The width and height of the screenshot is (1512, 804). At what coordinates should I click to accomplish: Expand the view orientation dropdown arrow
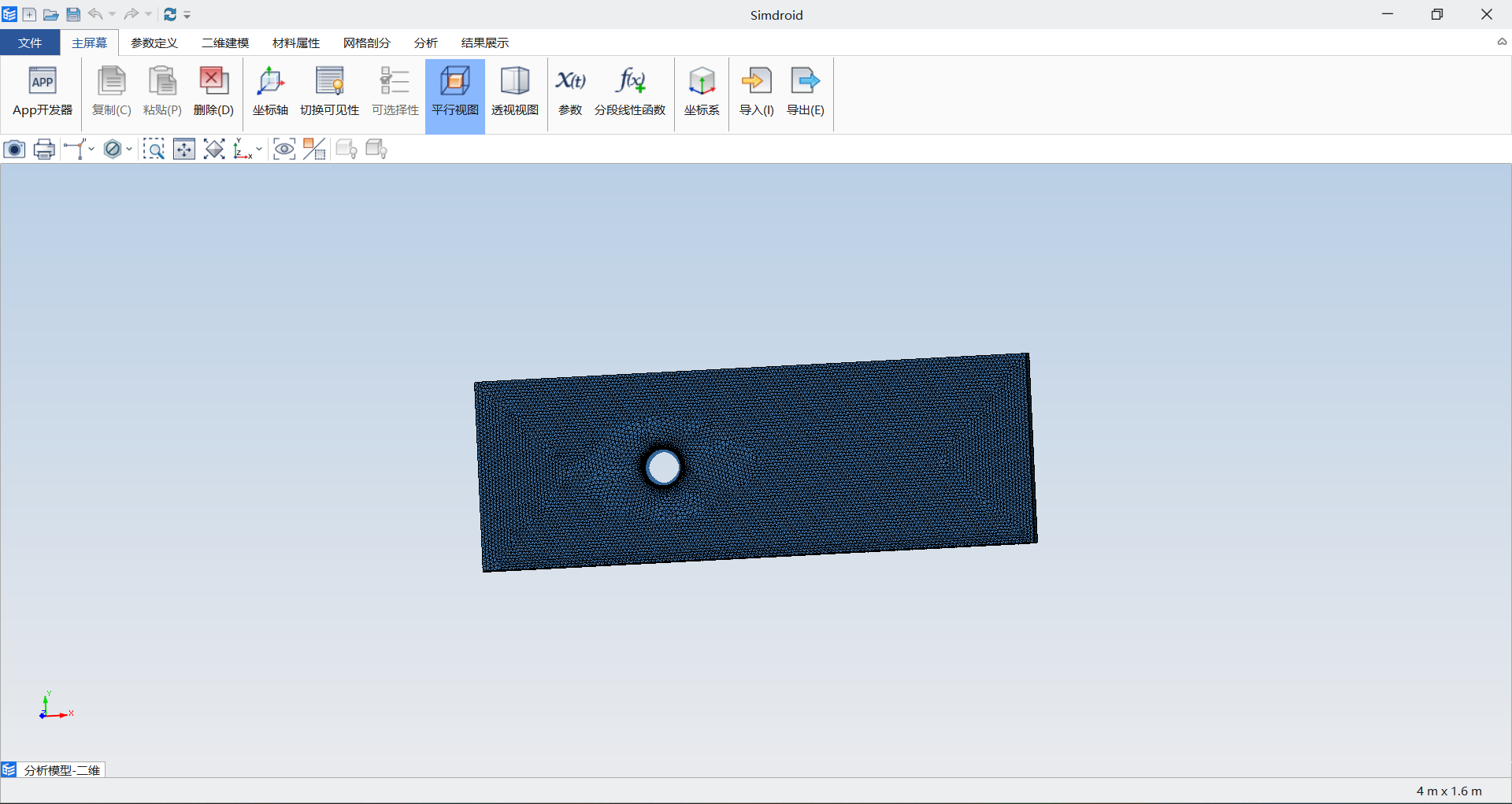coord(259,149)
